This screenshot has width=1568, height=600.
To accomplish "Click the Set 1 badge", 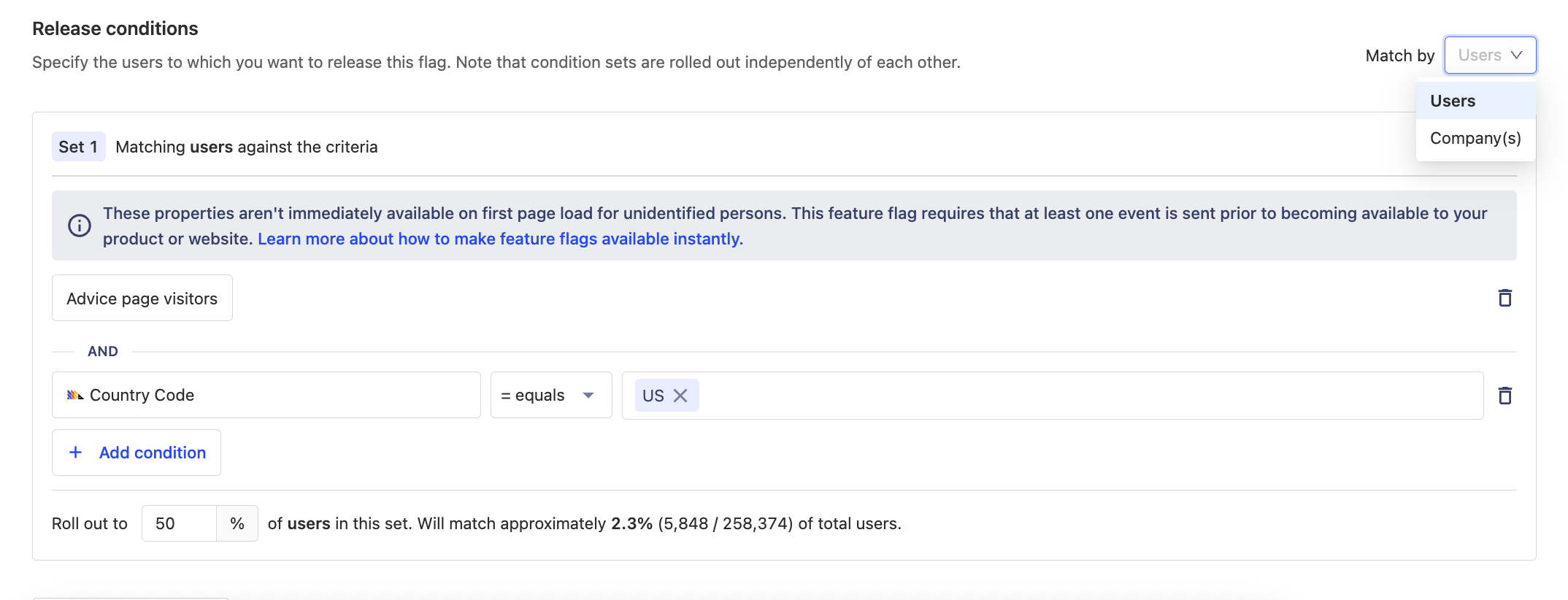I will (x=78, y=147).
